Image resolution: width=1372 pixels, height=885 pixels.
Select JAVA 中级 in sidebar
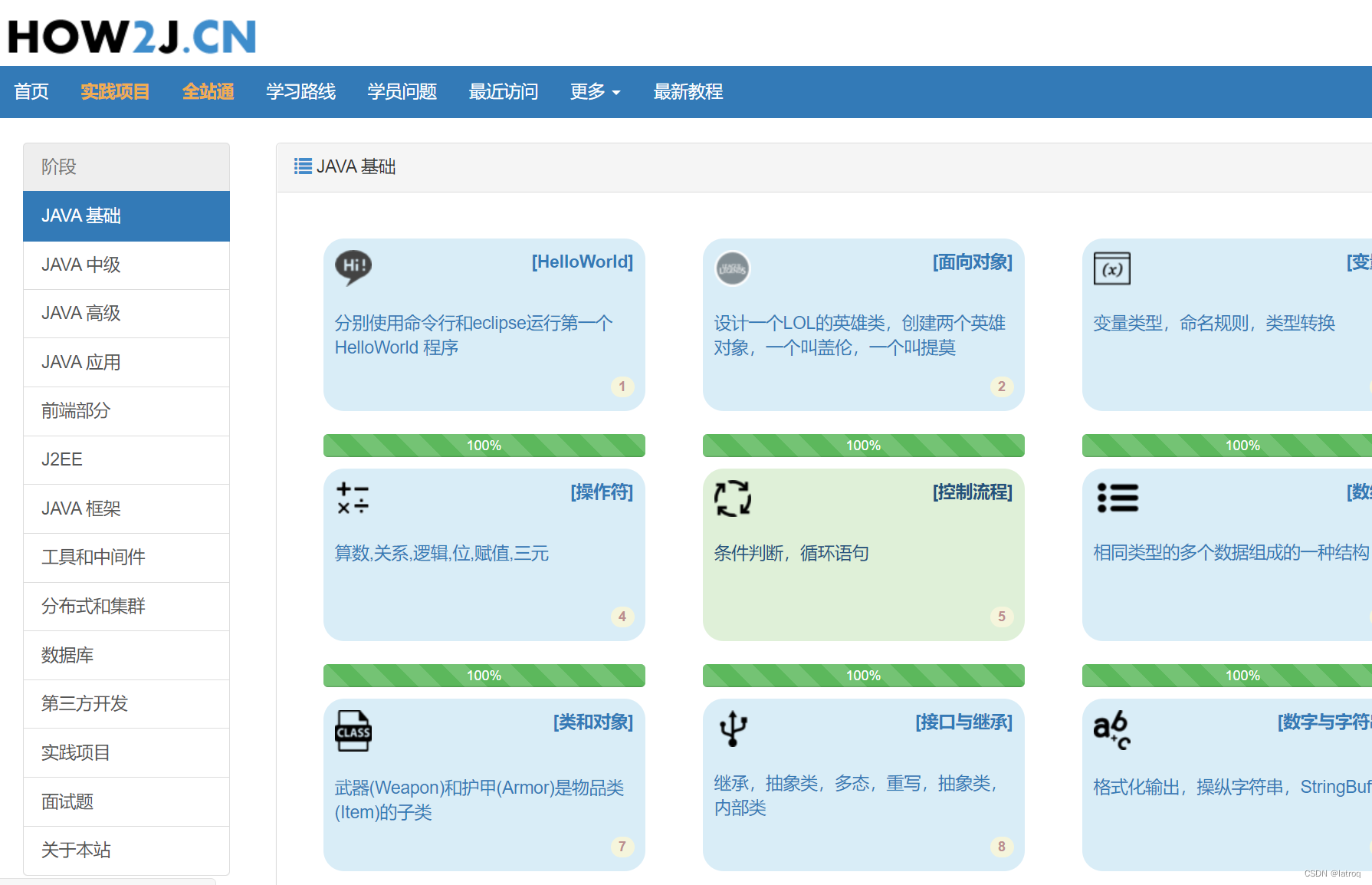pos(126,265)
